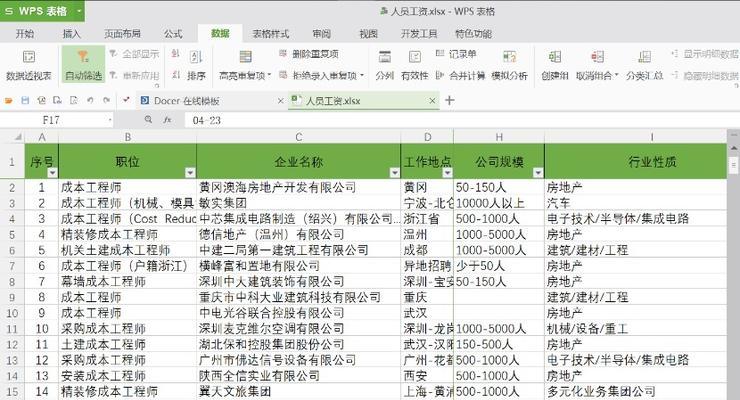Viewport: 740px width, 400px height.
Task: Select column I header
Action: click(x=635, y=137)
